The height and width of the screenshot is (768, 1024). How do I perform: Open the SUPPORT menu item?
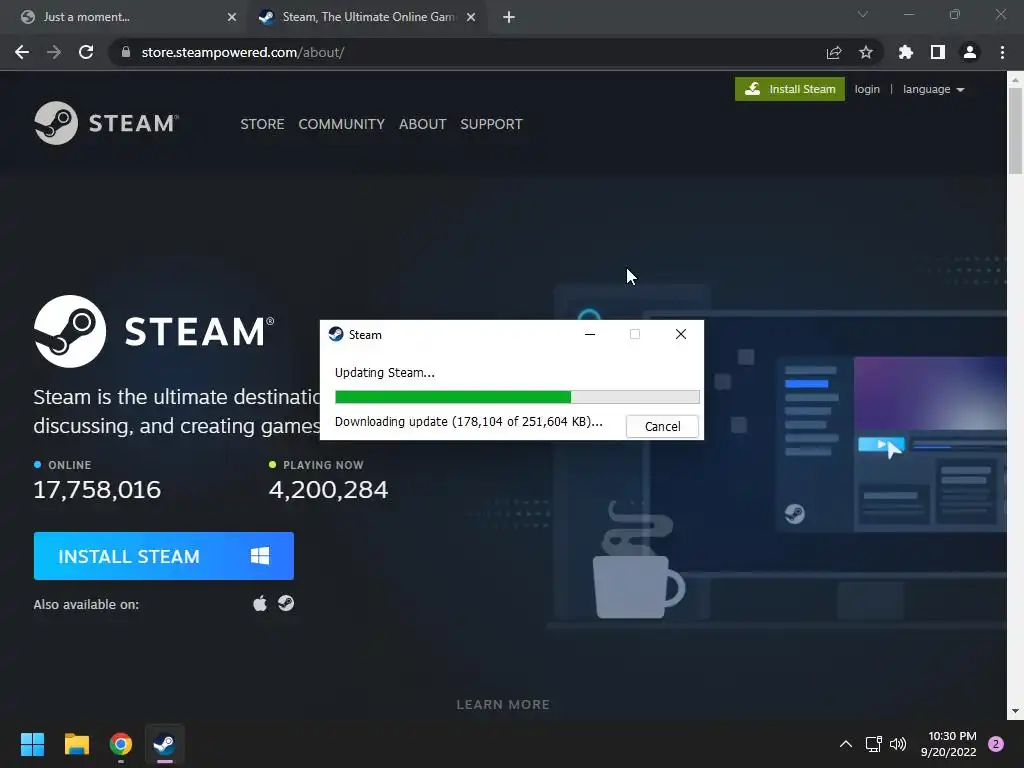coord(491,124)
